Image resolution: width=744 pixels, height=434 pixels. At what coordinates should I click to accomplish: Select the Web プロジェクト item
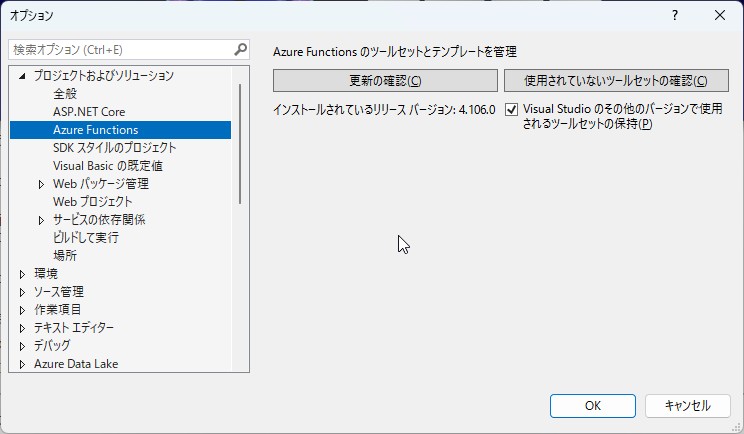point(93,202)
